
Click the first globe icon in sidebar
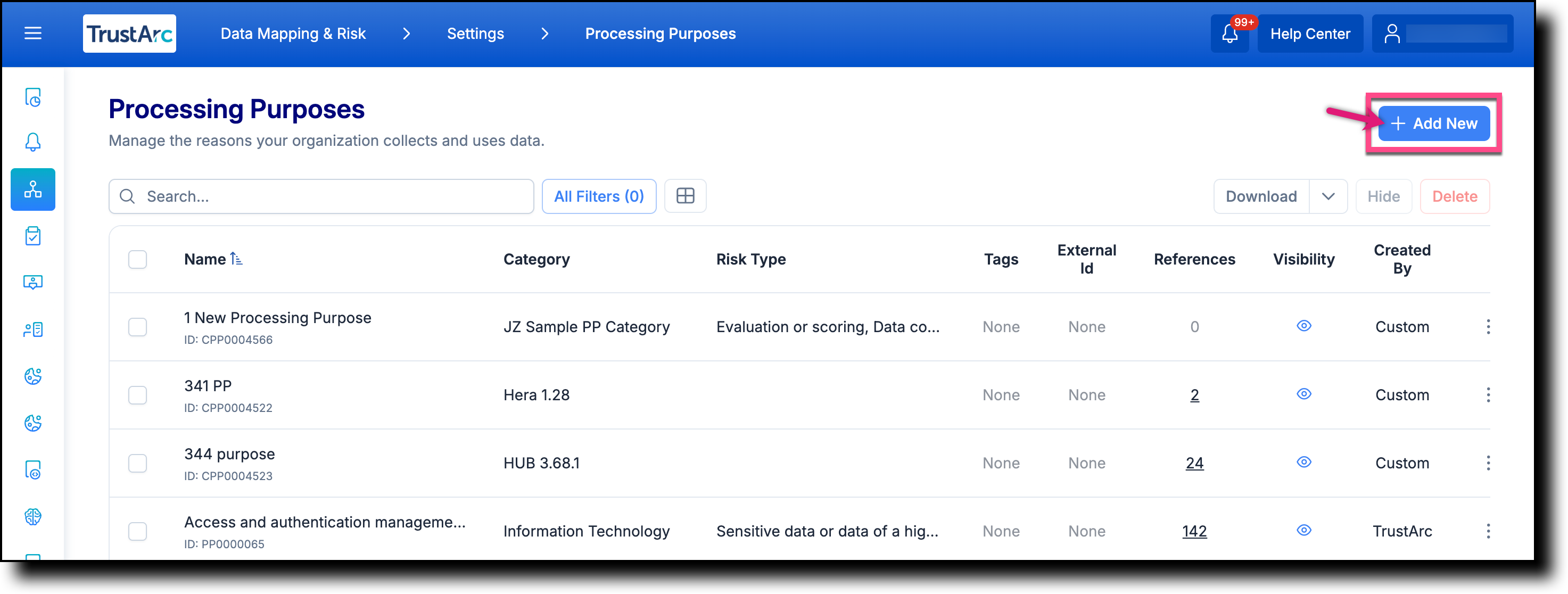tap(33, 376)
